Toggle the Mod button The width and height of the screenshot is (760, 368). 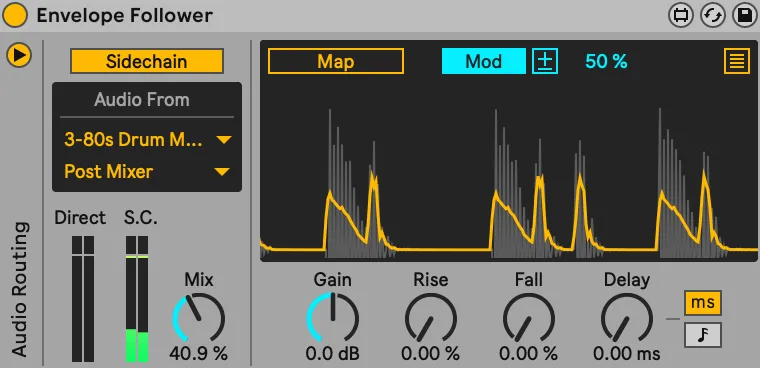[x=483, y=62]
